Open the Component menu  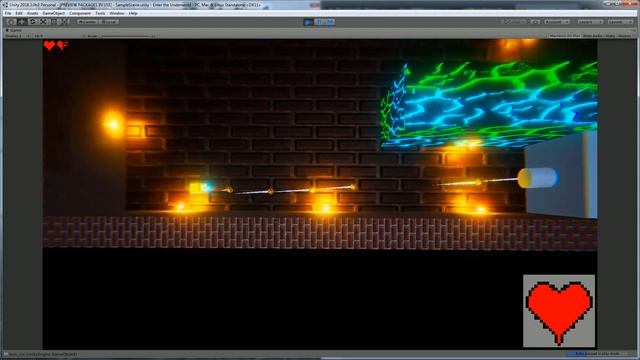[80, 13]
